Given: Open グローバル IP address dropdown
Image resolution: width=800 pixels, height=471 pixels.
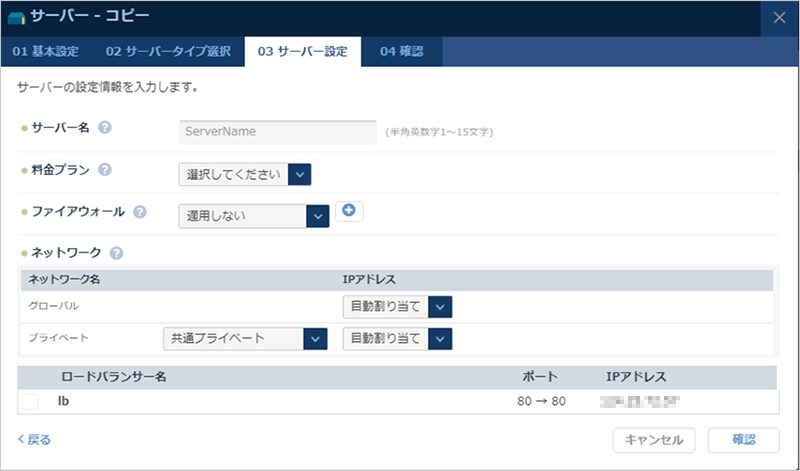Looking at the screenshot, I should coord(397,307).
